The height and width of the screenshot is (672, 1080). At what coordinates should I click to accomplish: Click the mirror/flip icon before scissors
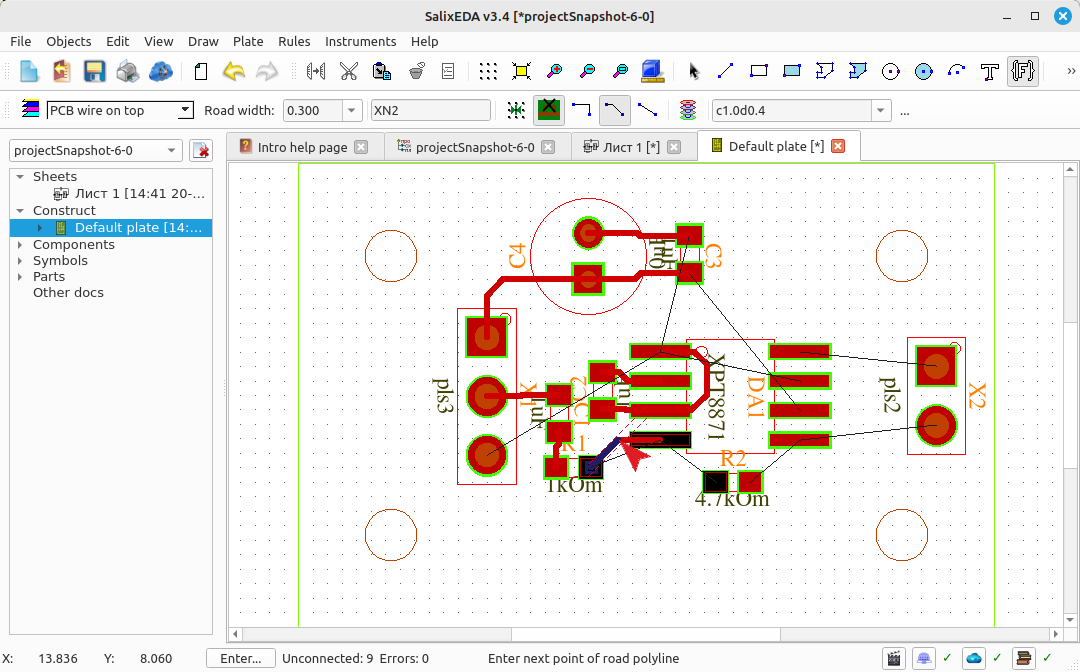(x=316, y=71)
